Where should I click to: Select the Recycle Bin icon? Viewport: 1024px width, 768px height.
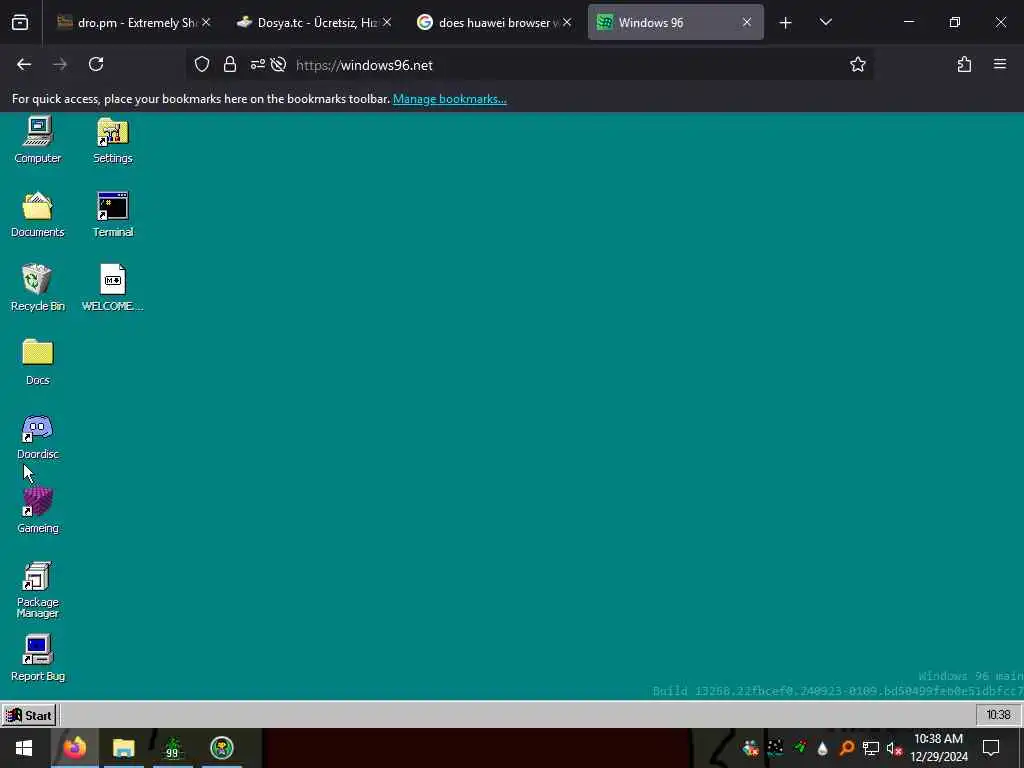pos(37,288)
